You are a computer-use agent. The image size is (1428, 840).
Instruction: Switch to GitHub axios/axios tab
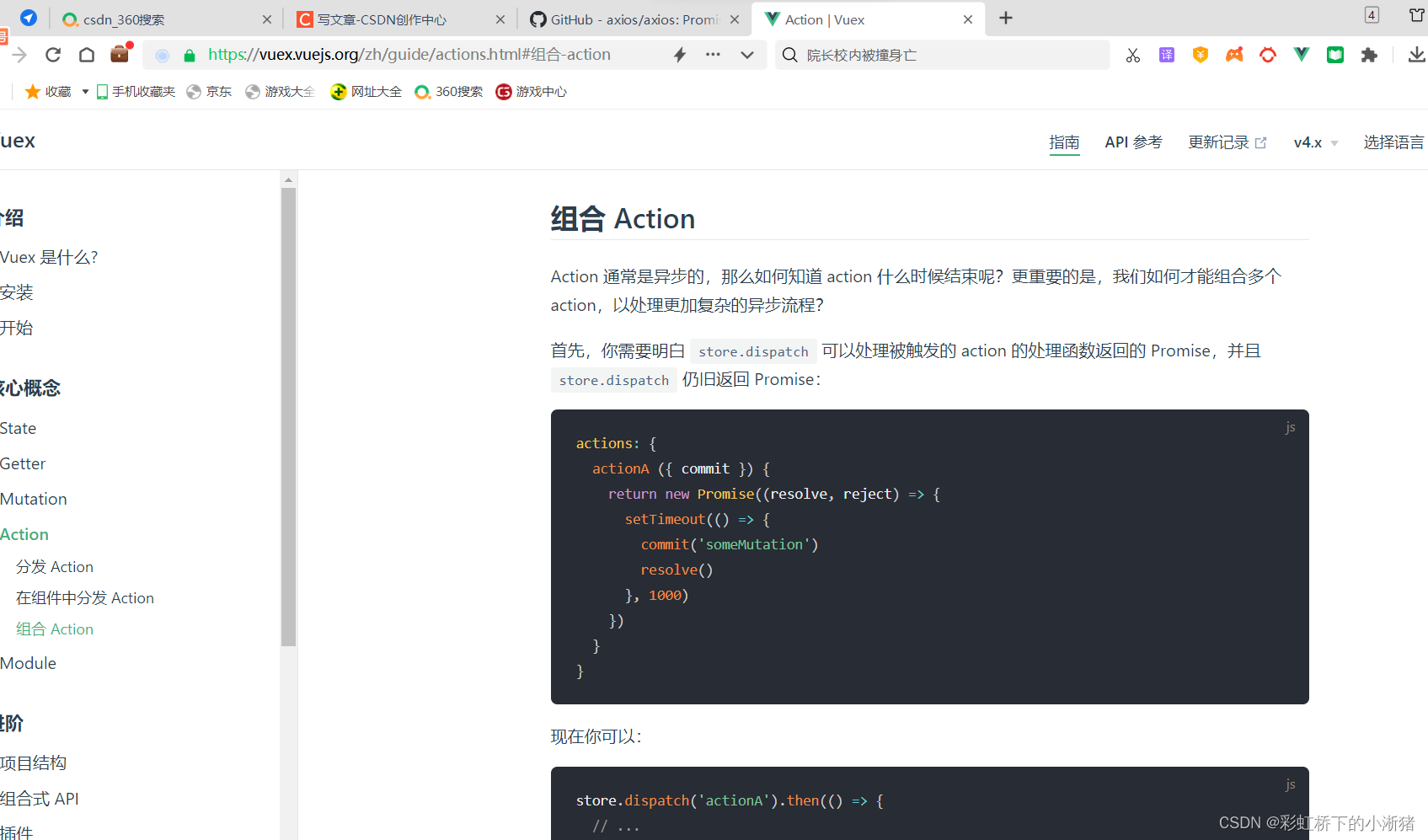click(x=634, y=19)
